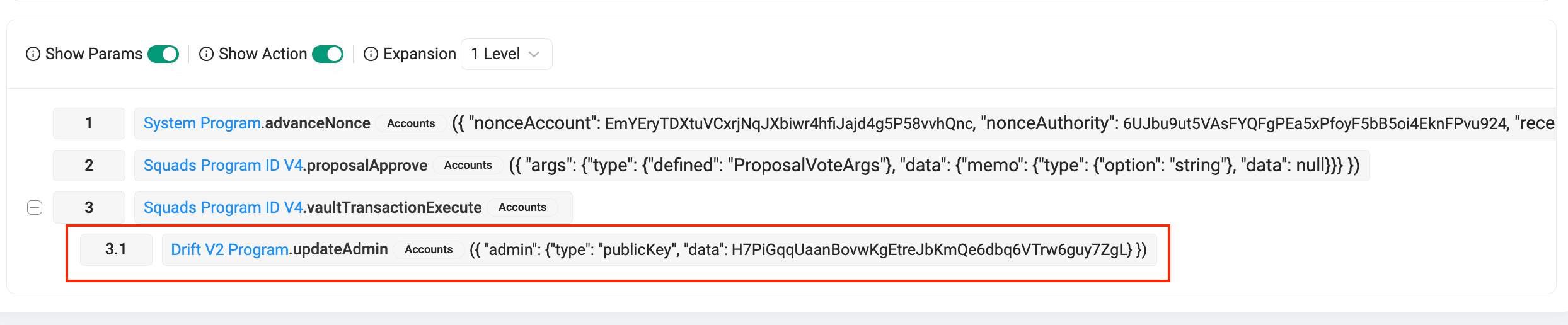This screenshot has height=325, width=1568.
Task: Click Accounts badge for vaultTransactionExecute instruction
Action: click(x=522, y=207)
